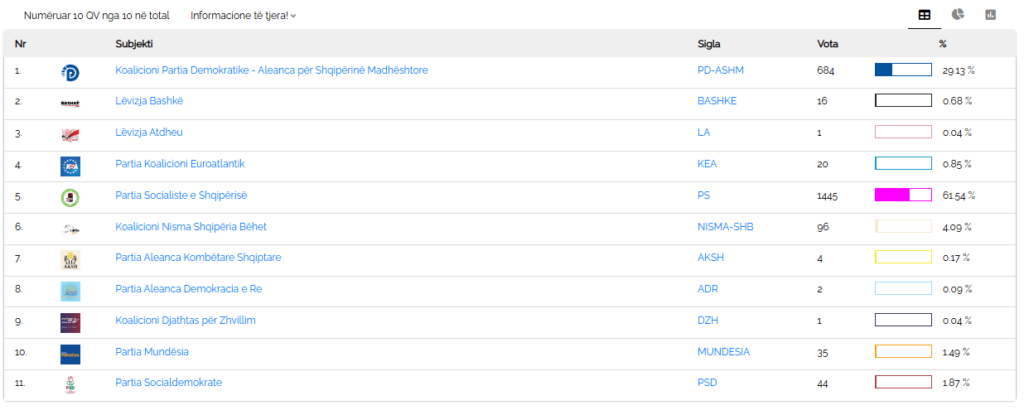1024x410 pixels.
Task: Click the PS 61.54% magenta progress bar
Action: tap(903, 195)
